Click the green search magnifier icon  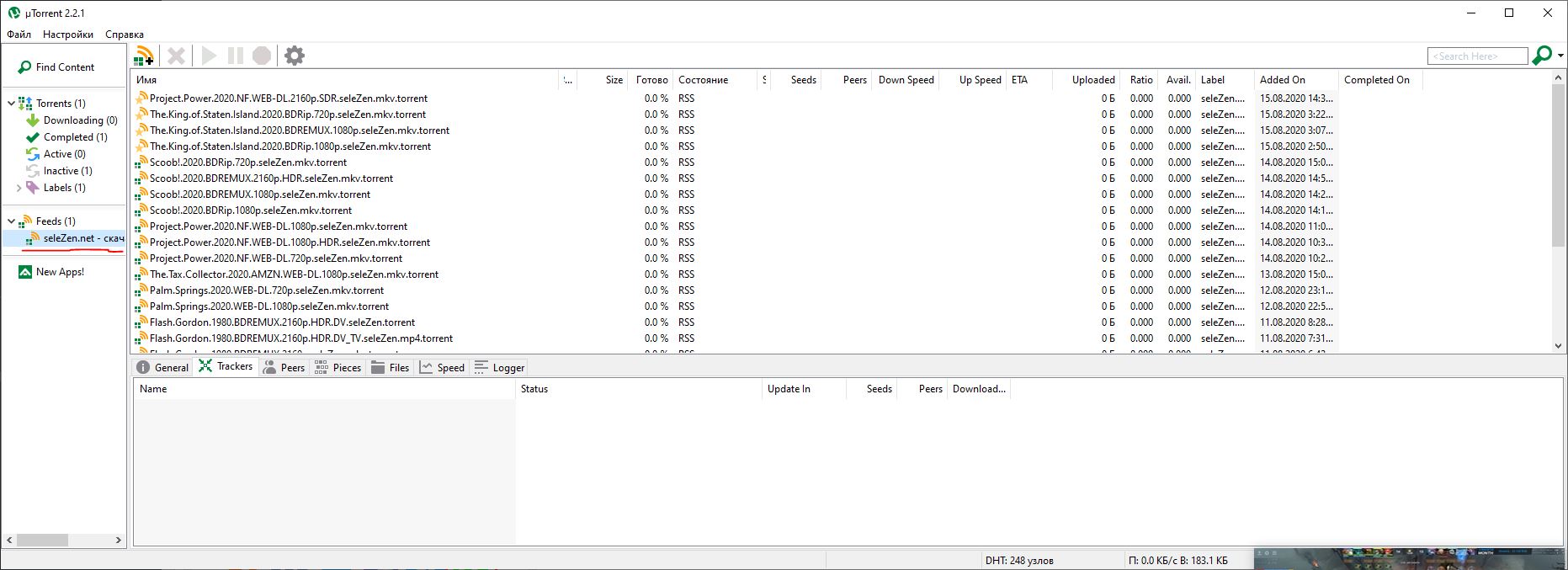tap(1542, 56)
